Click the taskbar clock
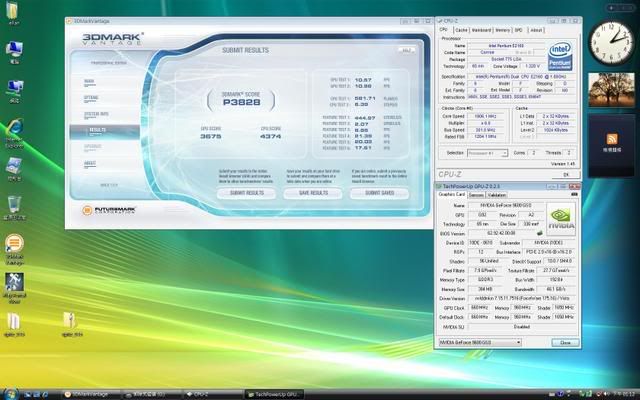The width and height of the screenshot is (640, 400). [623, 394]
